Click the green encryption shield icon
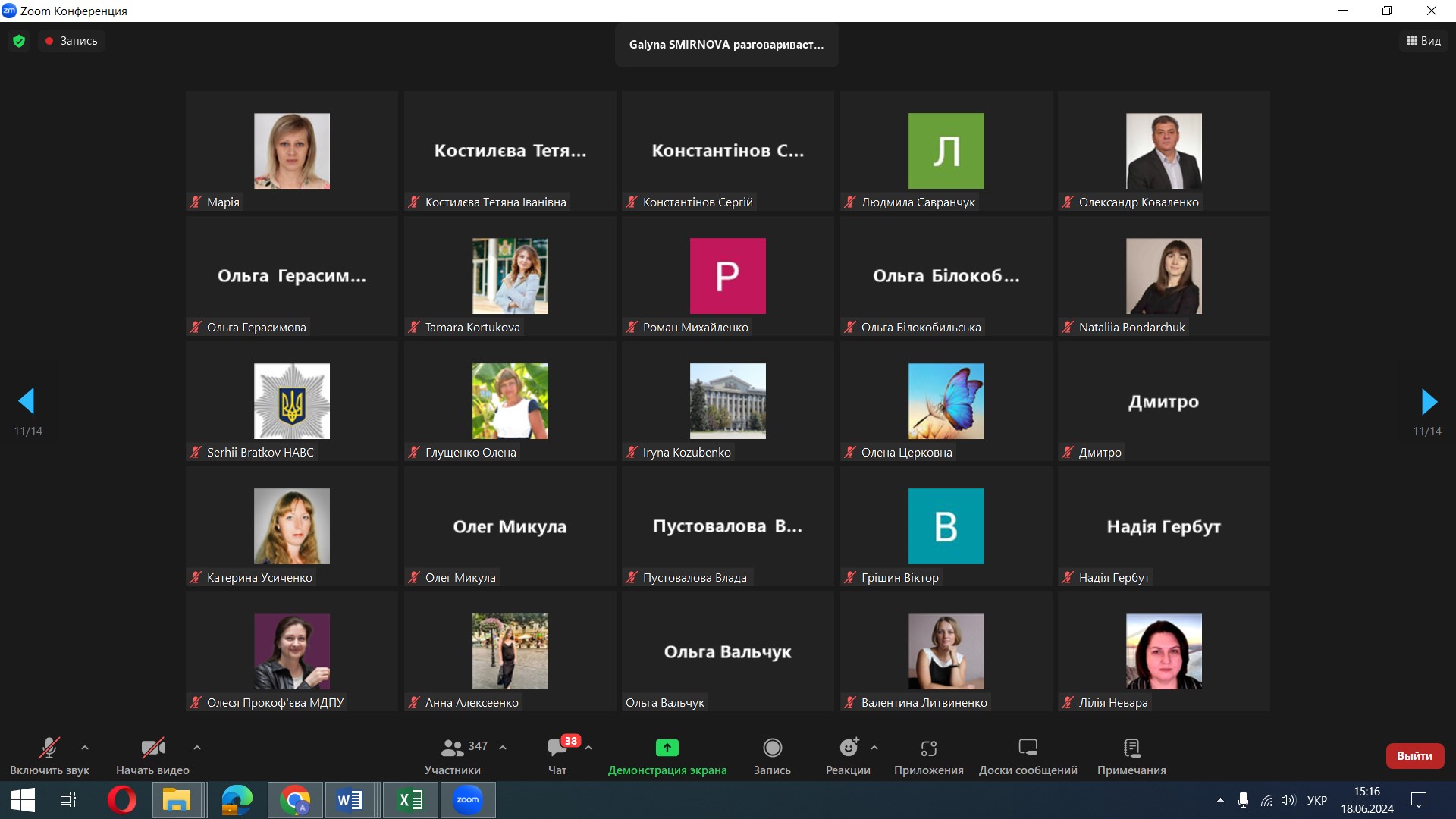Viewport: 1456px width, 819px height. [x=19, y=41]
